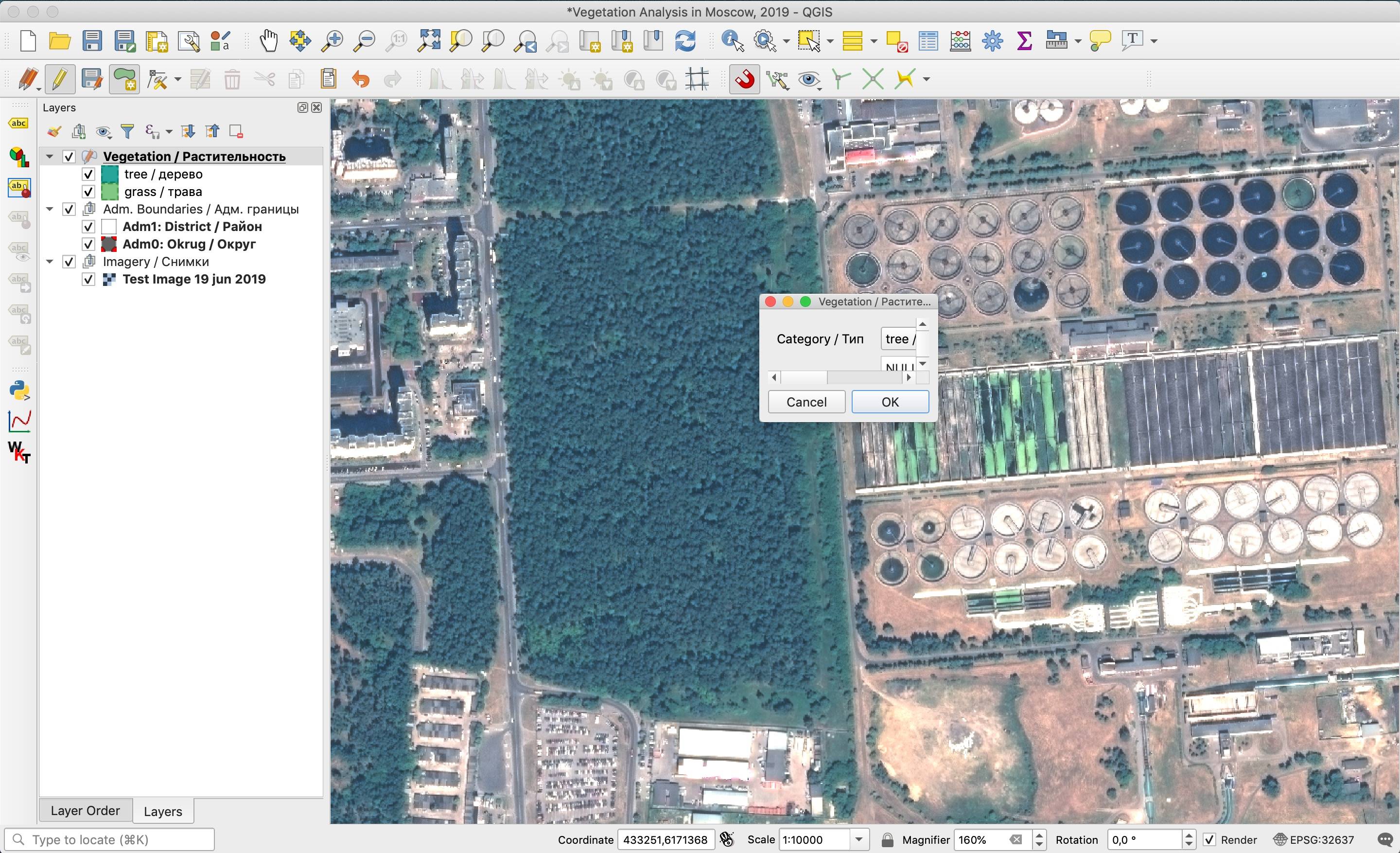Select the Add Polygon Feature tool
The width and height of the screenshot is (1400, 853).
coord(124,79)
